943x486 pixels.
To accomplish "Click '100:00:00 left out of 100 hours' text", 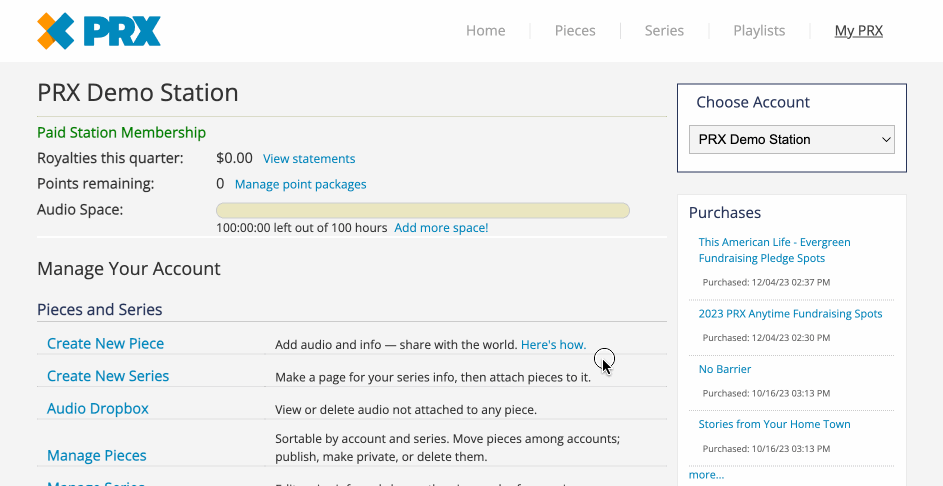I will [x=302, y=228].
